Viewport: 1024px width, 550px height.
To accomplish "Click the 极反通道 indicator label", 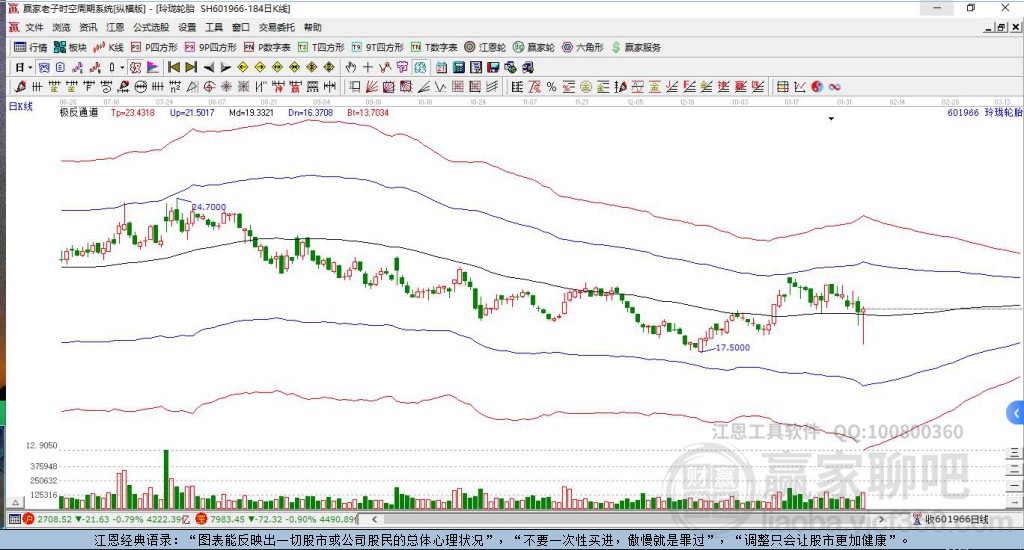I will tap(78, 112).
